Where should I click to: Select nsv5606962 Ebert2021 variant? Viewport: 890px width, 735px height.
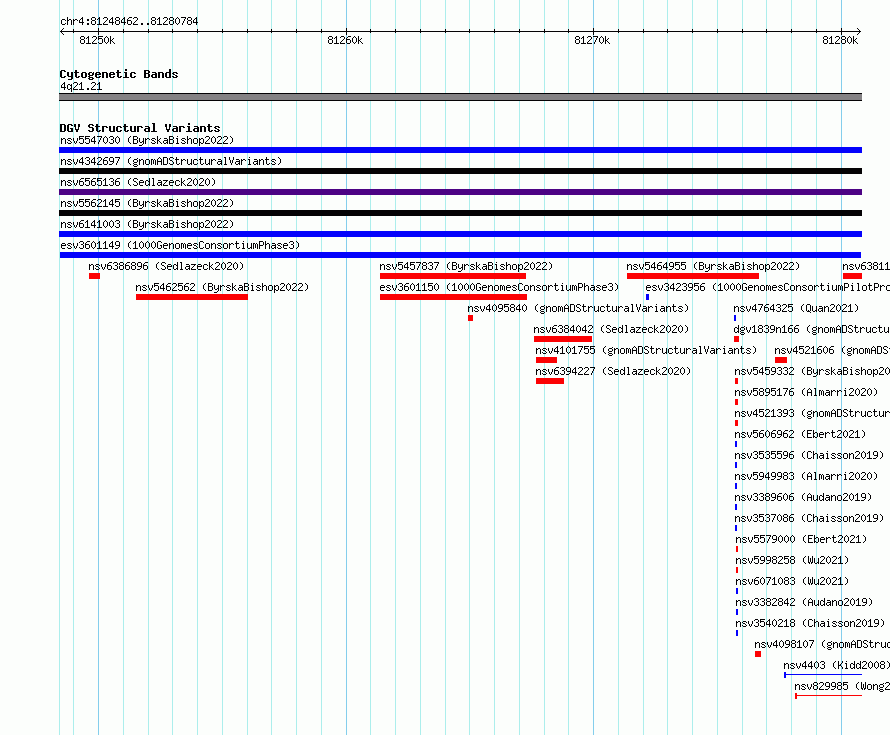tap(800, 434)
